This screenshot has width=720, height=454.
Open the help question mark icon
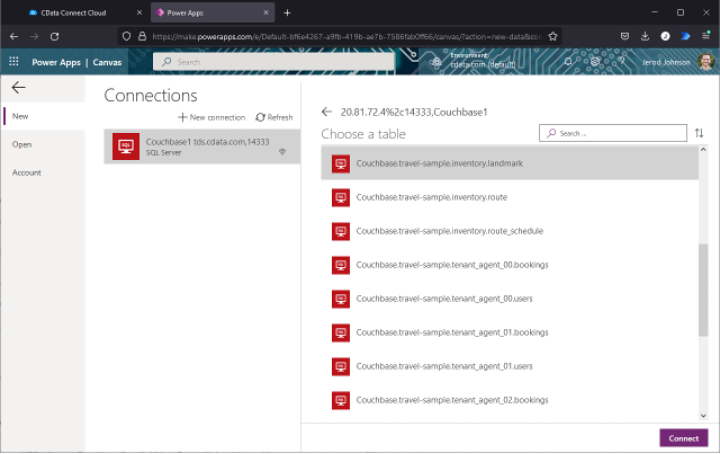coord(622,62)
